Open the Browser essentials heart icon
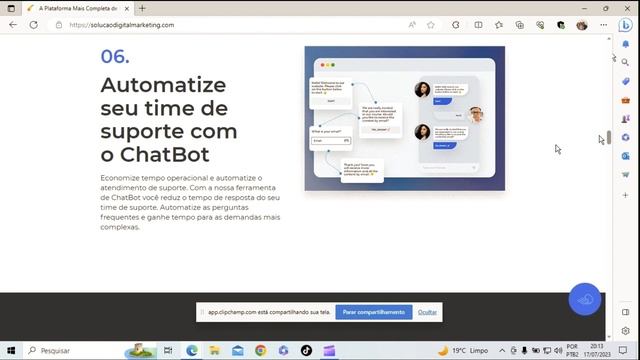The height and width of the screenshot is (360, 640). [x=540, y=25]
